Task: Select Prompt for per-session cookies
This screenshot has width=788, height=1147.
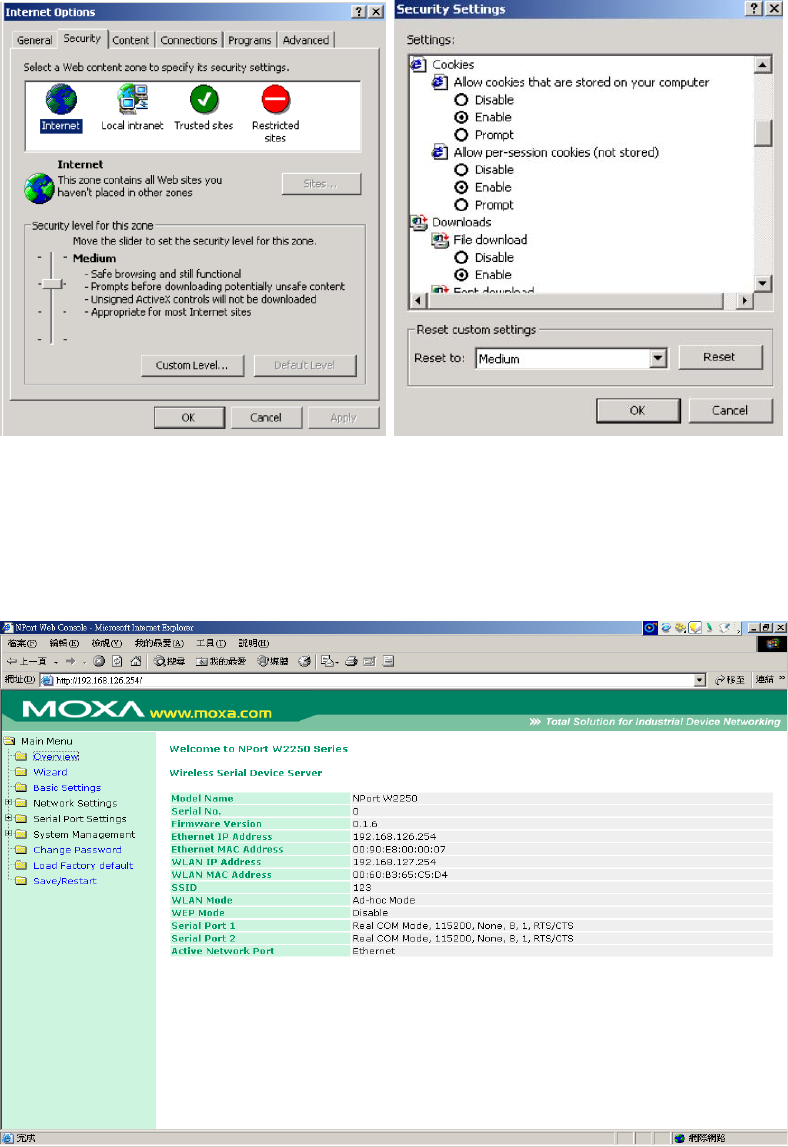Action: pos(461,205)
